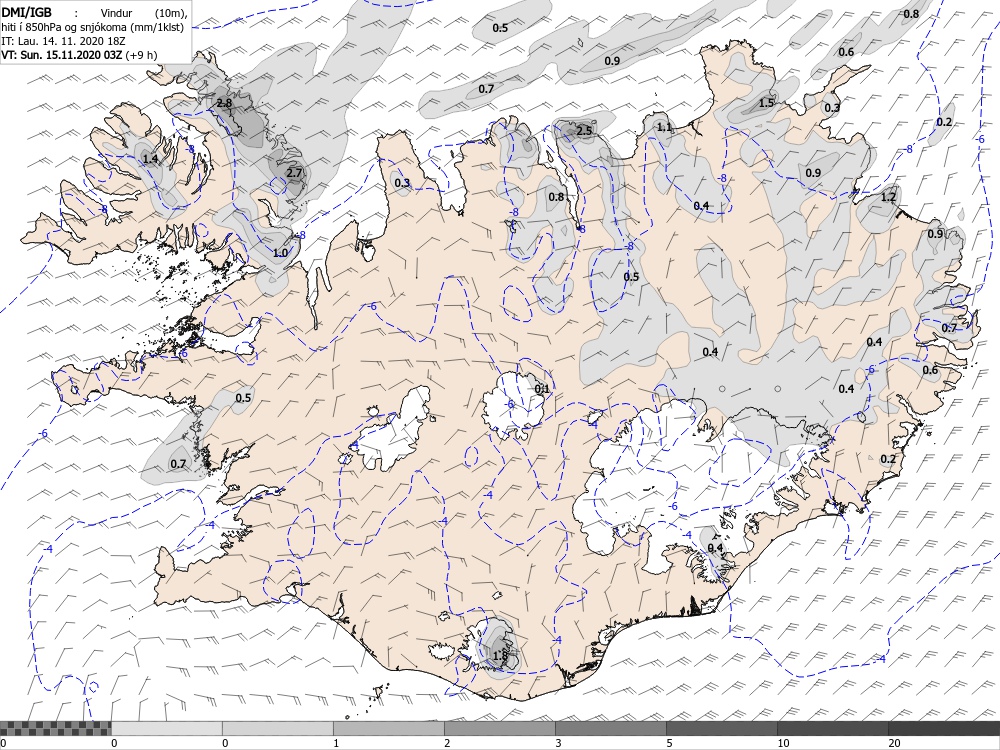
Task: Pick the darkest legend swatch after 20
Action: [944, 728]
